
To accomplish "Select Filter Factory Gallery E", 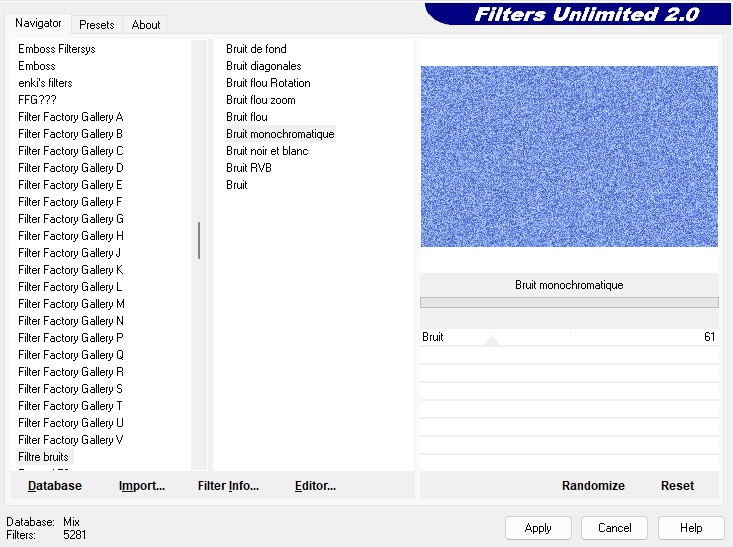I will [x=70, y=185].
